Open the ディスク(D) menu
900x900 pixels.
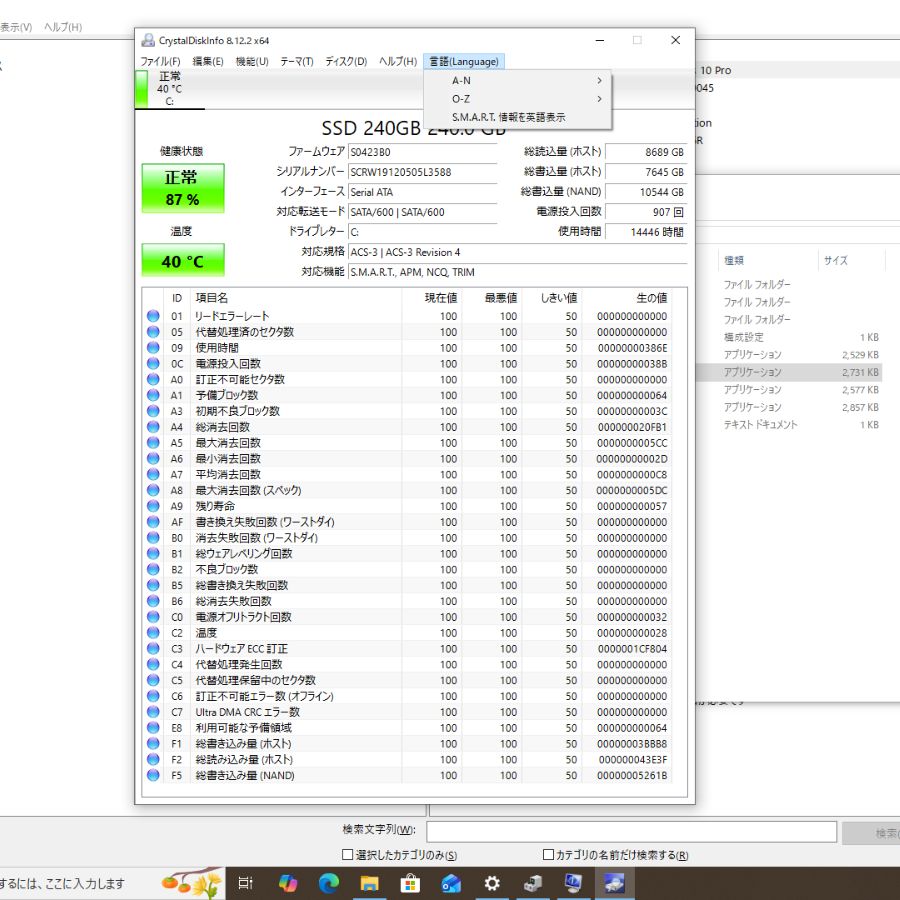(345, 62)
